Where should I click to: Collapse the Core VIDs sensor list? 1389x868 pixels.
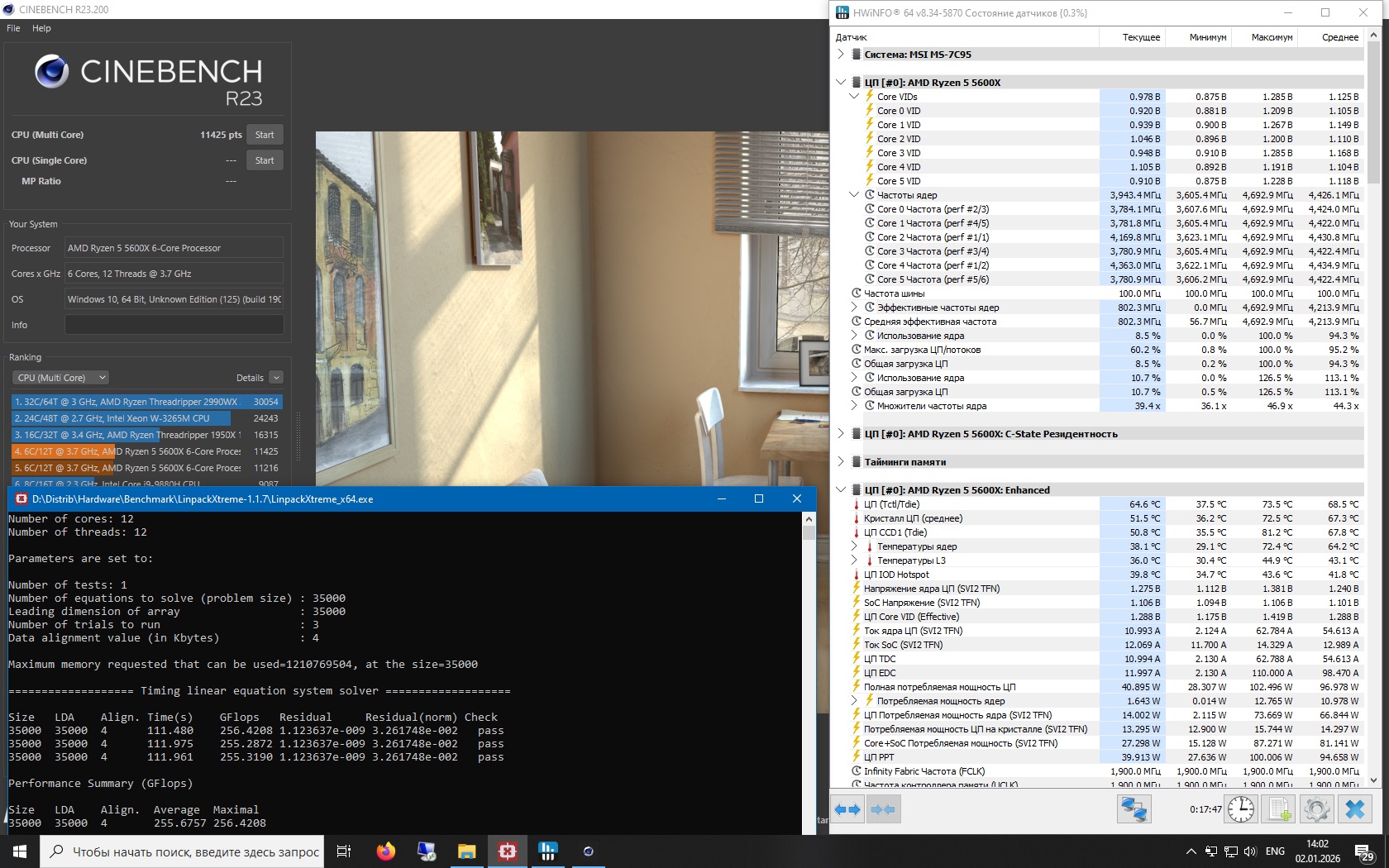[x=854, y=97]
